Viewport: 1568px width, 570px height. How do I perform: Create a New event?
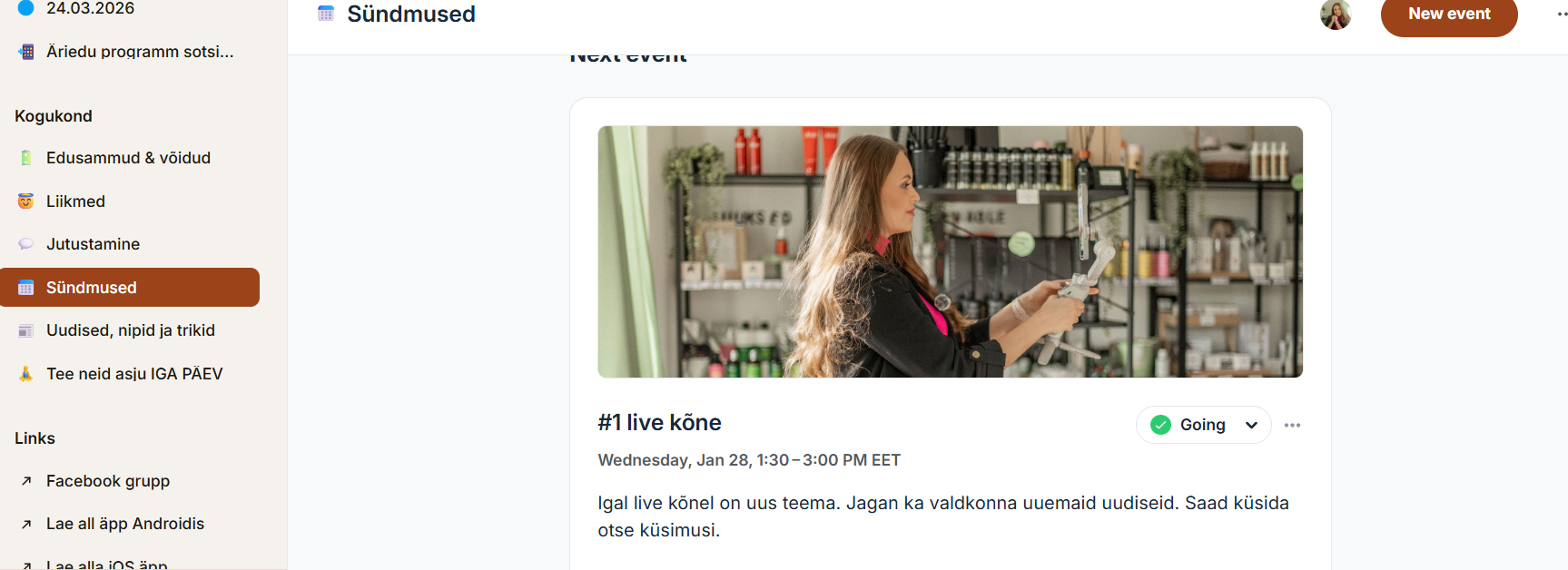1449,15
